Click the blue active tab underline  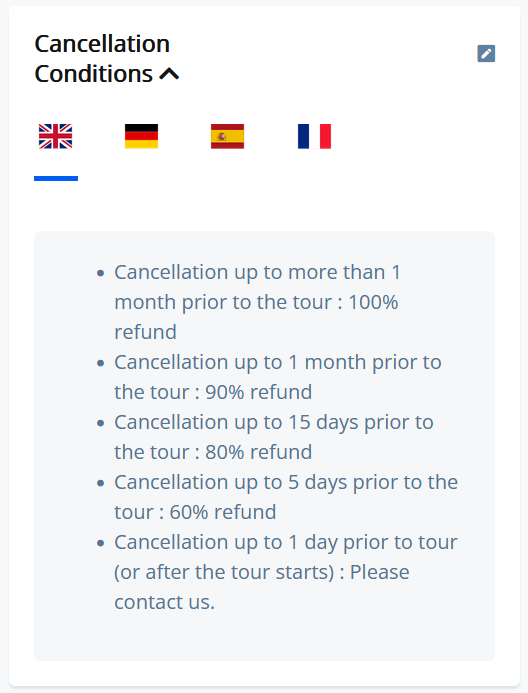tap(56, 179)
